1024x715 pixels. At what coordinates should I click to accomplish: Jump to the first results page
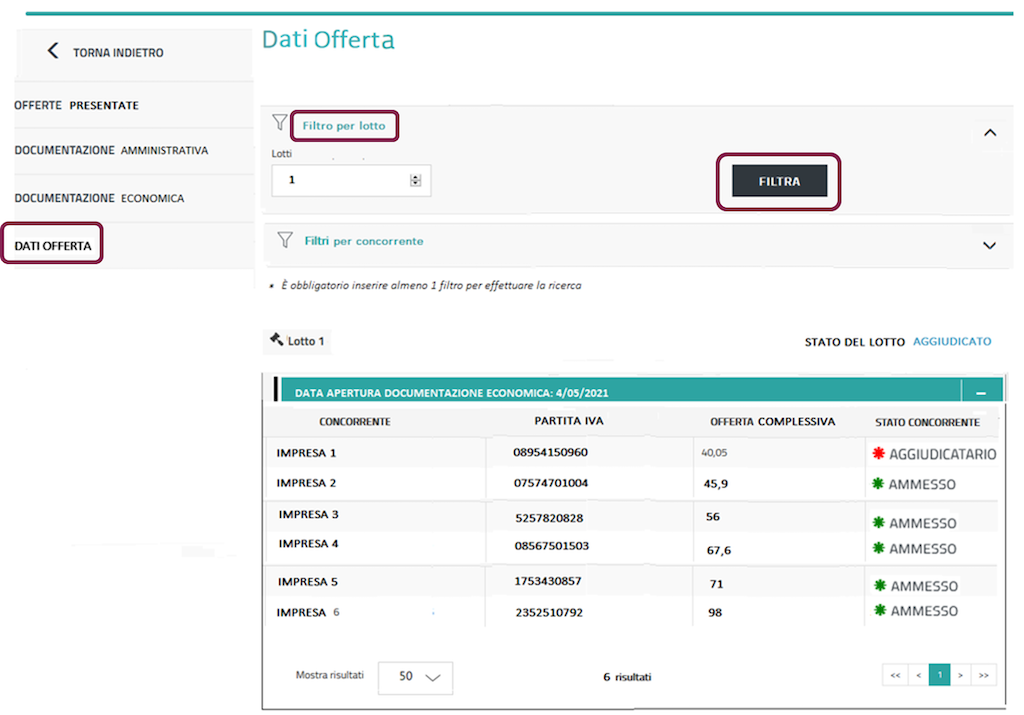tap(895, 676)
